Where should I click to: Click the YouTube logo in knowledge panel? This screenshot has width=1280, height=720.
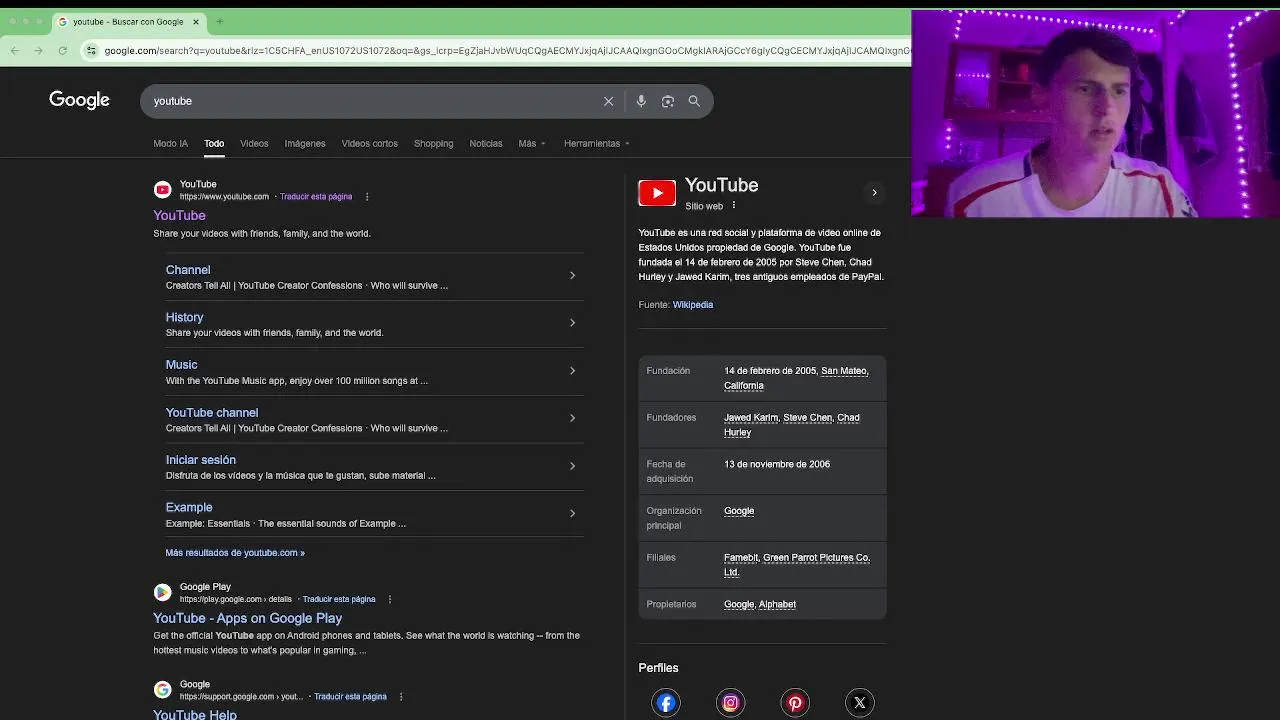[657, 193]
